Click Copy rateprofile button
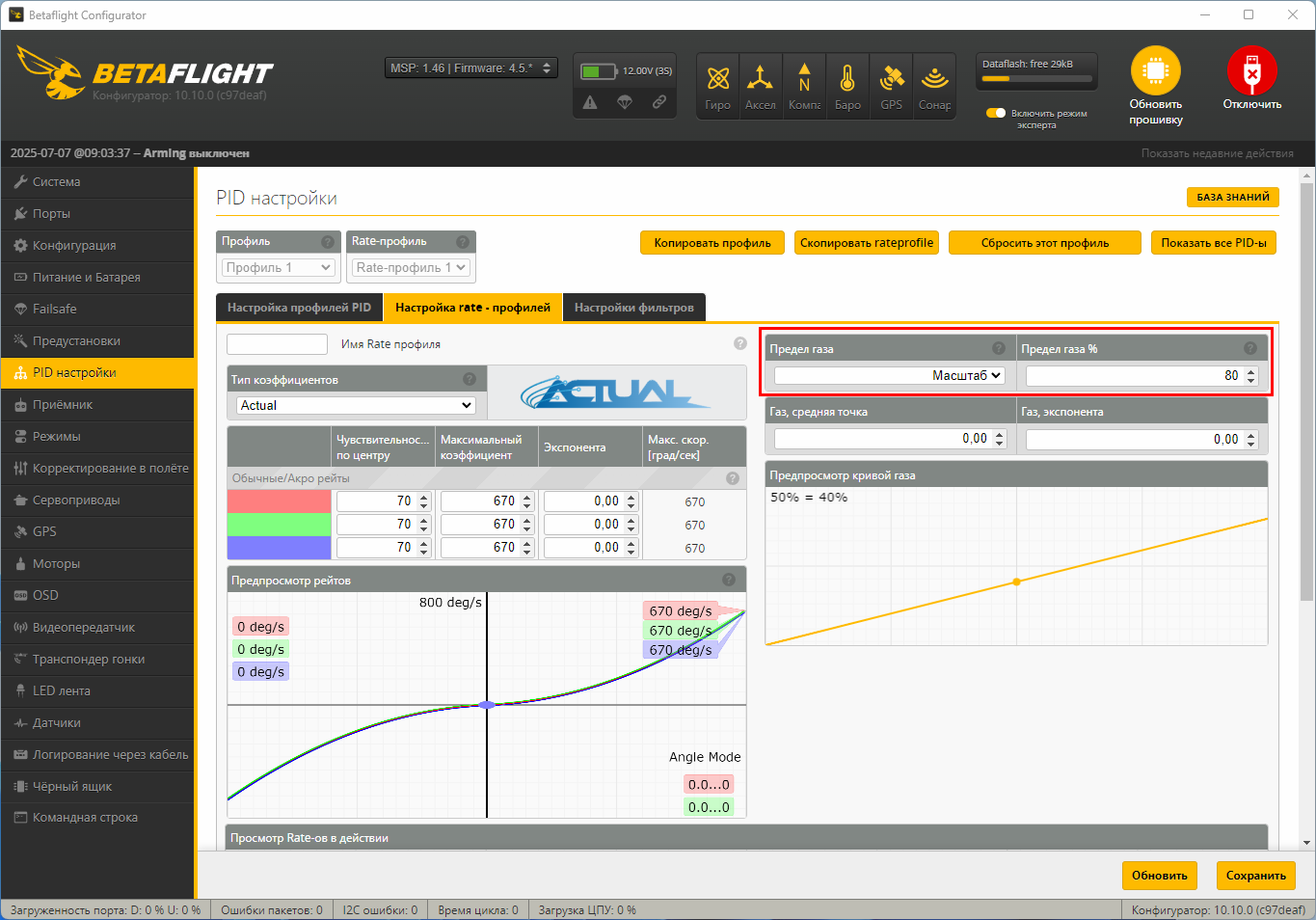 tap(867, 243)
